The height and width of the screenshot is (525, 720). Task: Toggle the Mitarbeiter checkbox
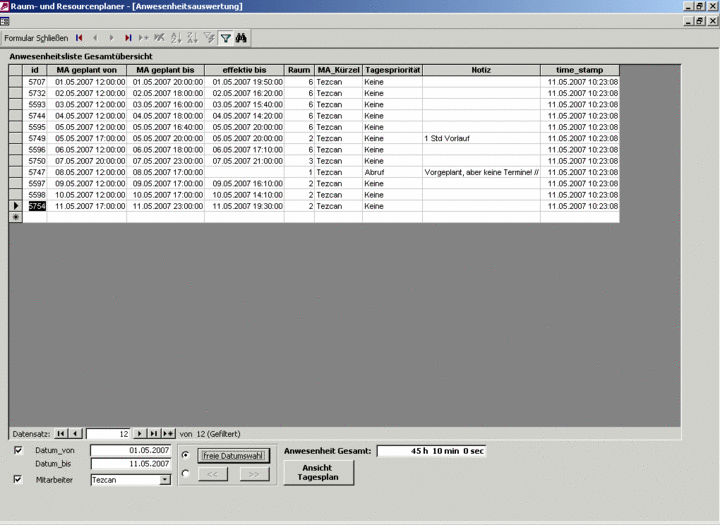18,480
